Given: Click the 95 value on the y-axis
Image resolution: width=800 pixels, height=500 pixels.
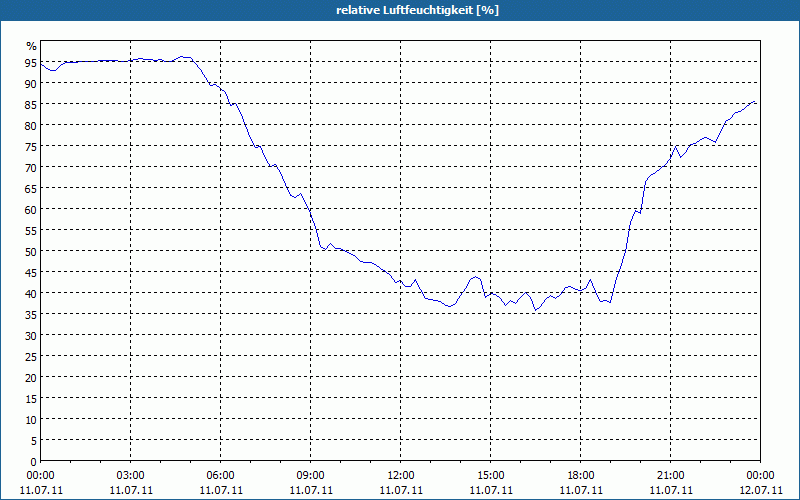Looking at the screenshot, I should [x=31, y=62].
